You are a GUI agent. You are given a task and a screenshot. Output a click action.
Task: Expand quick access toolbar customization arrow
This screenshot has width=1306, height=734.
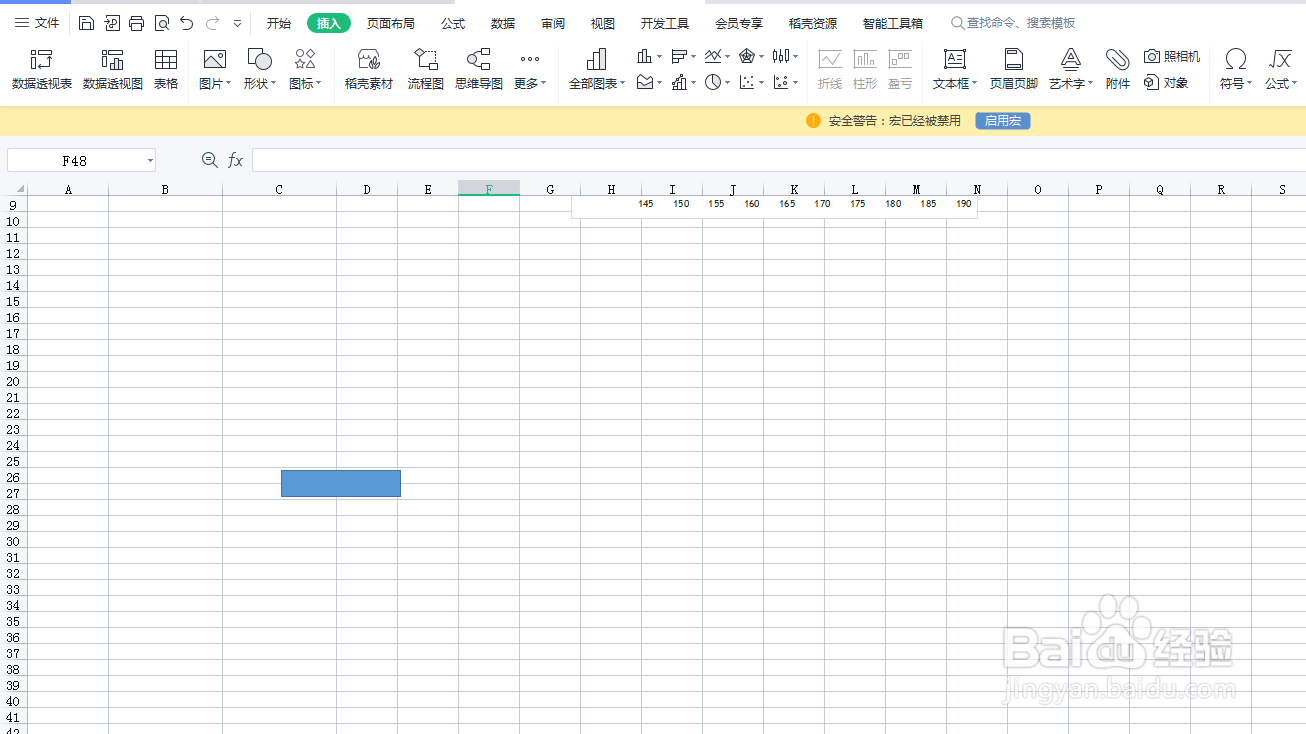(237, 23)
